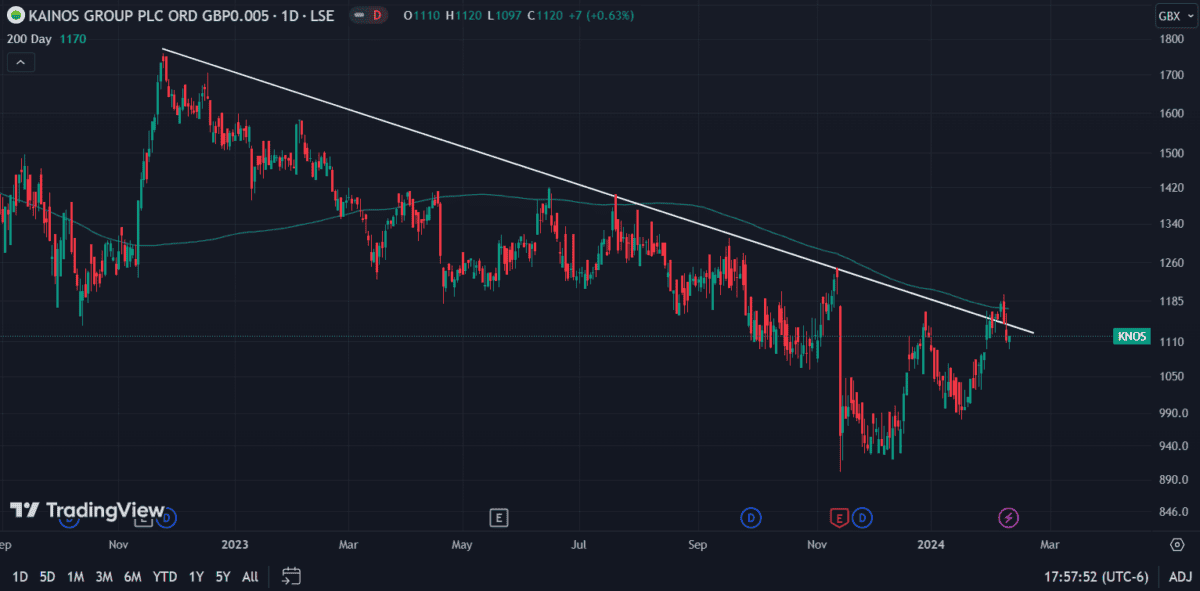Toggle the ADJ adjusted data button
The width and height of the screenshot is (1200, 591).
click(x=1180, y=577)
